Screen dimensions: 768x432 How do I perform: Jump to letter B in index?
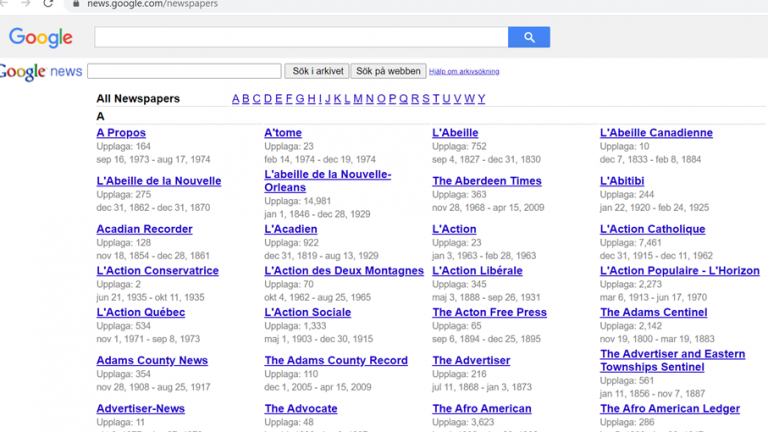246,98
